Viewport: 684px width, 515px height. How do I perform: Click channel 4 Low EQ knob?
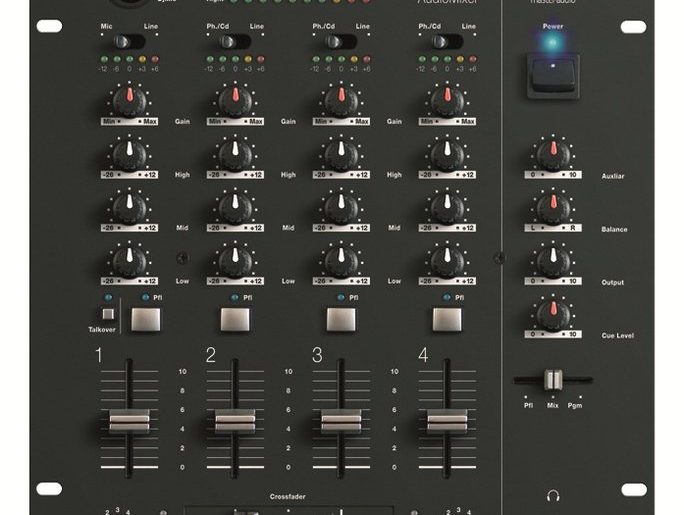446,262
